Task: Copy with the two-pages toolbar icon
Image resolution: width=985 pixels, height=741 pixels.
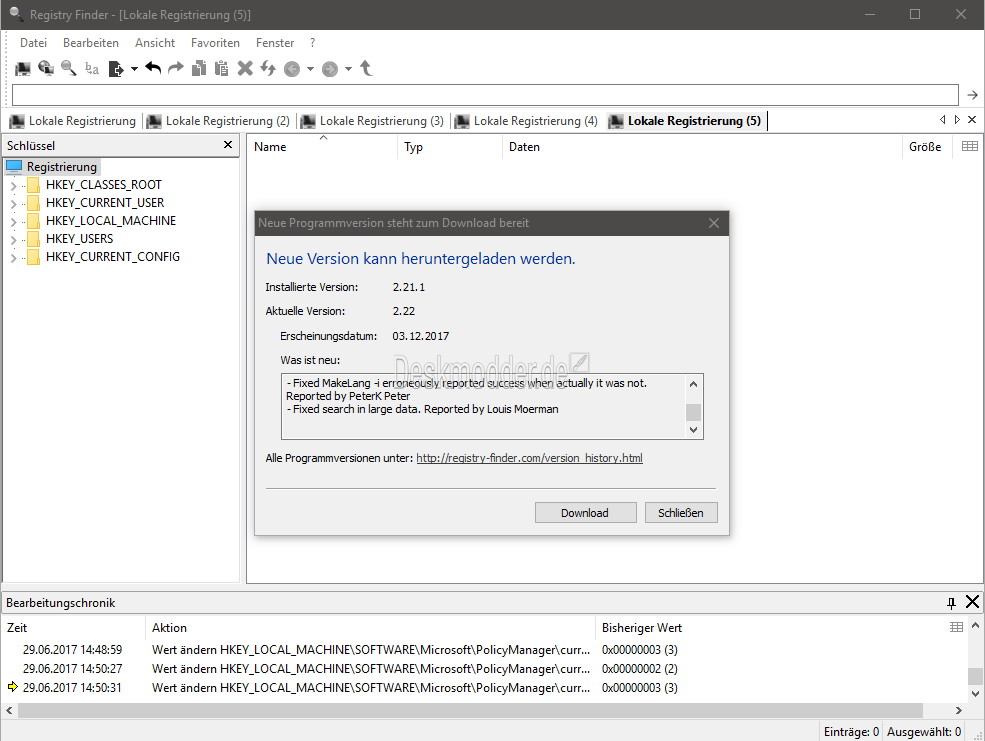Action: (x=199, y=68)
